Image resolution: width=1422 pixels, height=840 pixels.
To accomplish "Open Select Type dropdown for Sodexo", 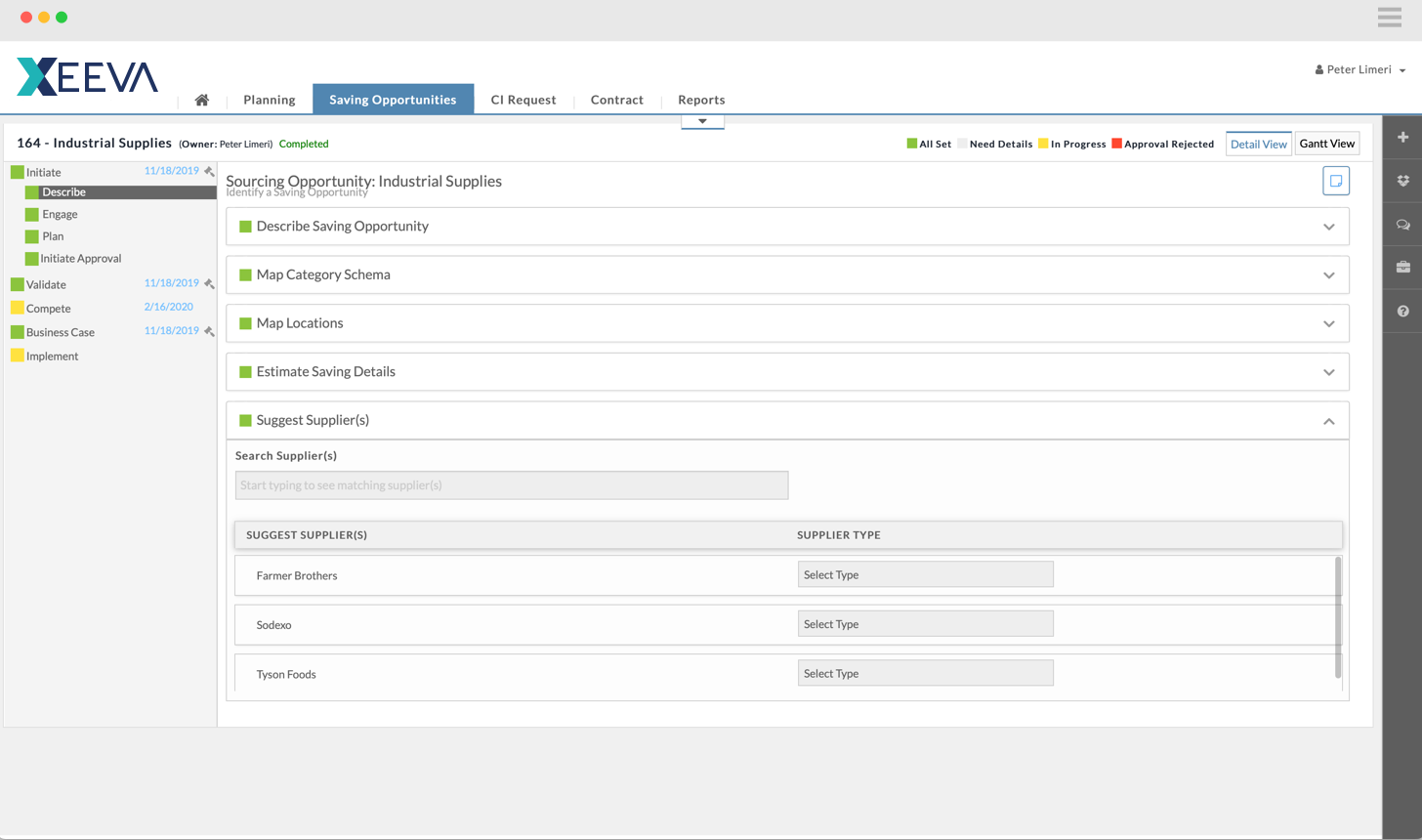I will click(x=925, y=623).
